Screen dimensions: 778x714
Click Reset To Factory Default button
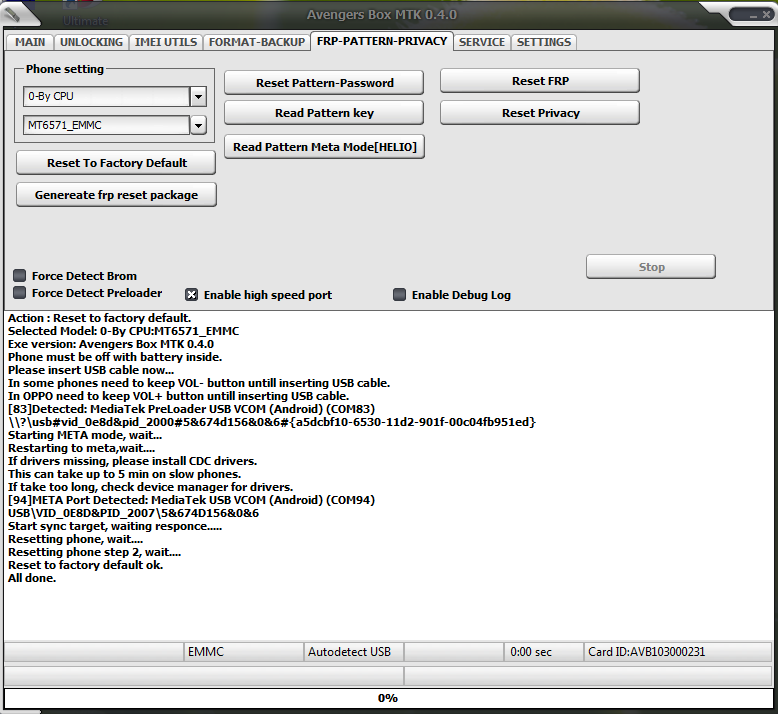(x=116, y=163)
